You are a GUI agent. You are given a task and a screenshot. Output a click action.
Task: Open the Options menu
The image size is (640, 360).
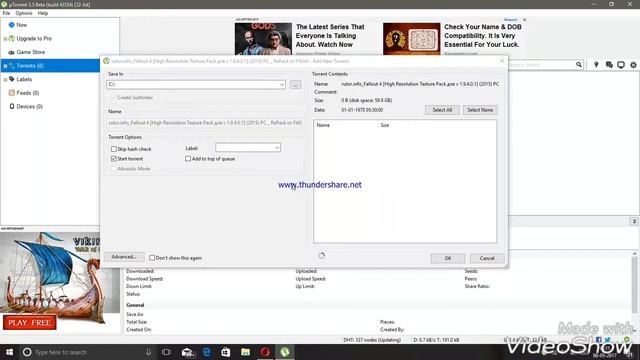tap(24, 13)
